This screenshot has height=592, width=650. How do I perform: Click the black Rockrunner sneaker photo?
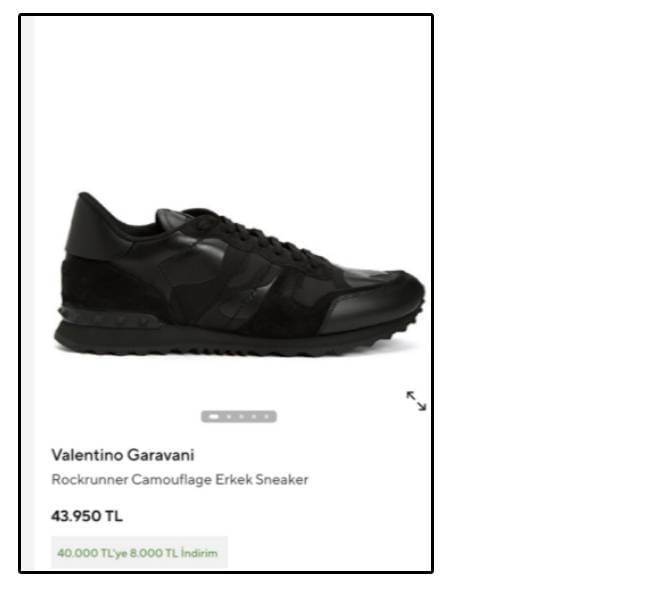tap(239, 274)
